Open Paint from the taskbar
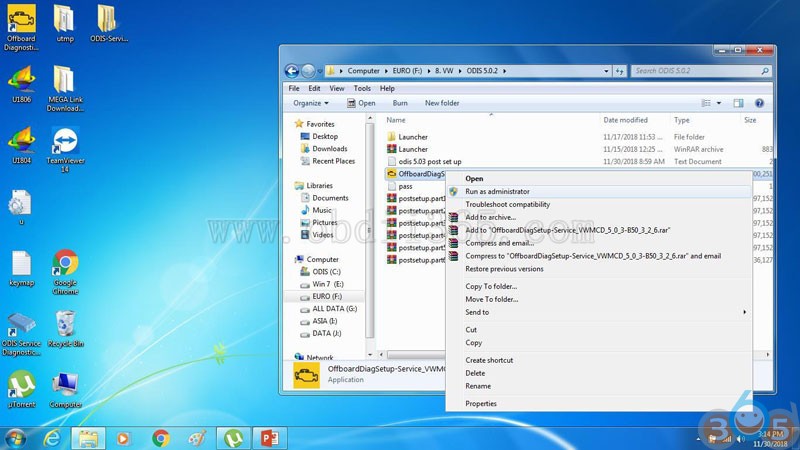Screen dimensions: 800x450 (197, 438)
